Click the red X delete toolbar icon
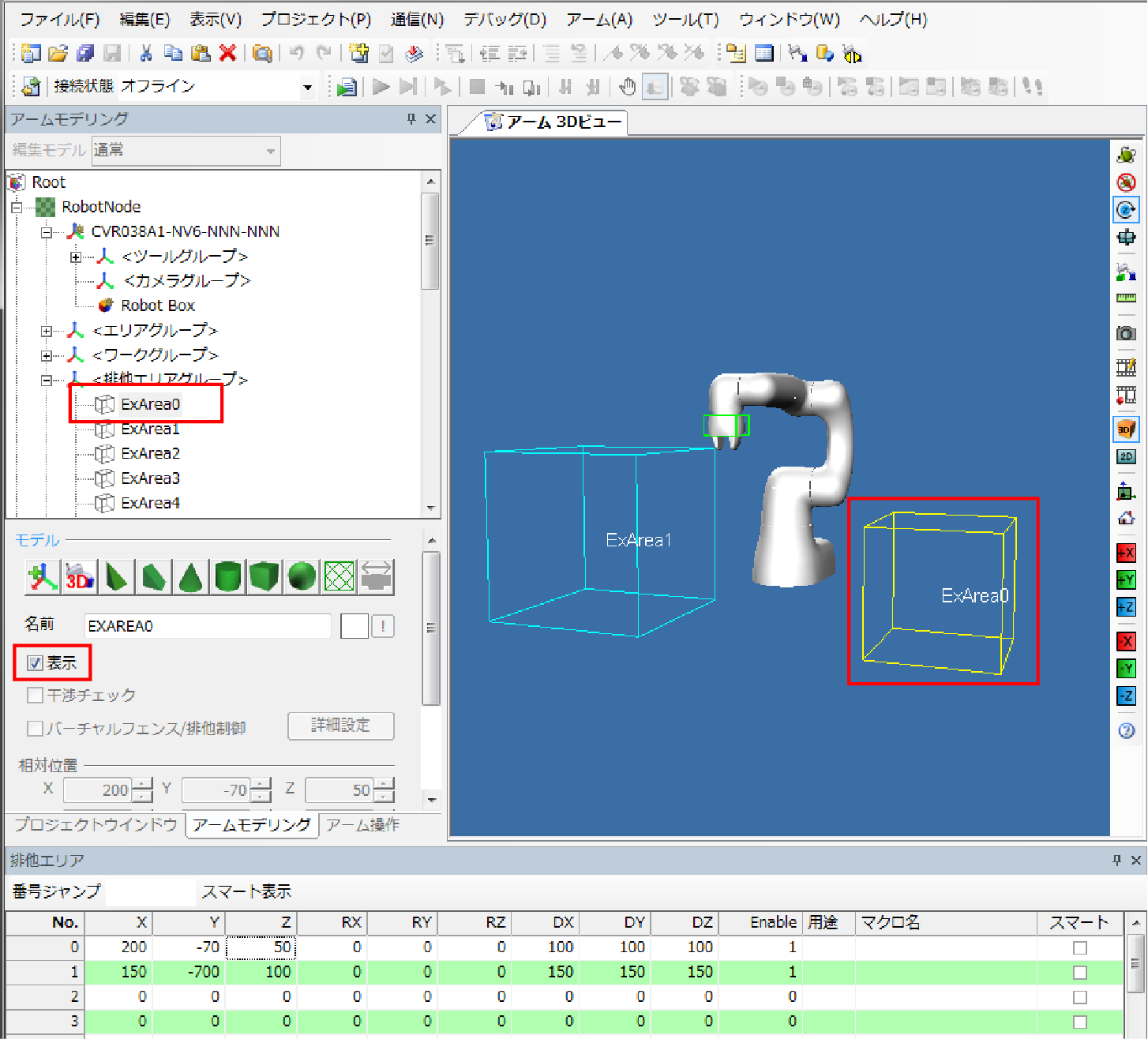The width and height of the screenshot is (1148, 1039). point(227,53)
